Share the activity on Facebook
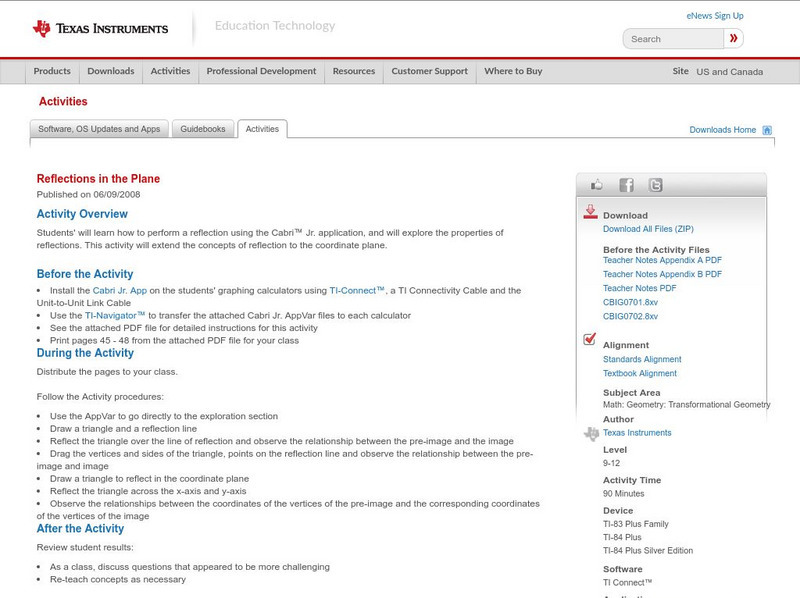 (626, 185)
